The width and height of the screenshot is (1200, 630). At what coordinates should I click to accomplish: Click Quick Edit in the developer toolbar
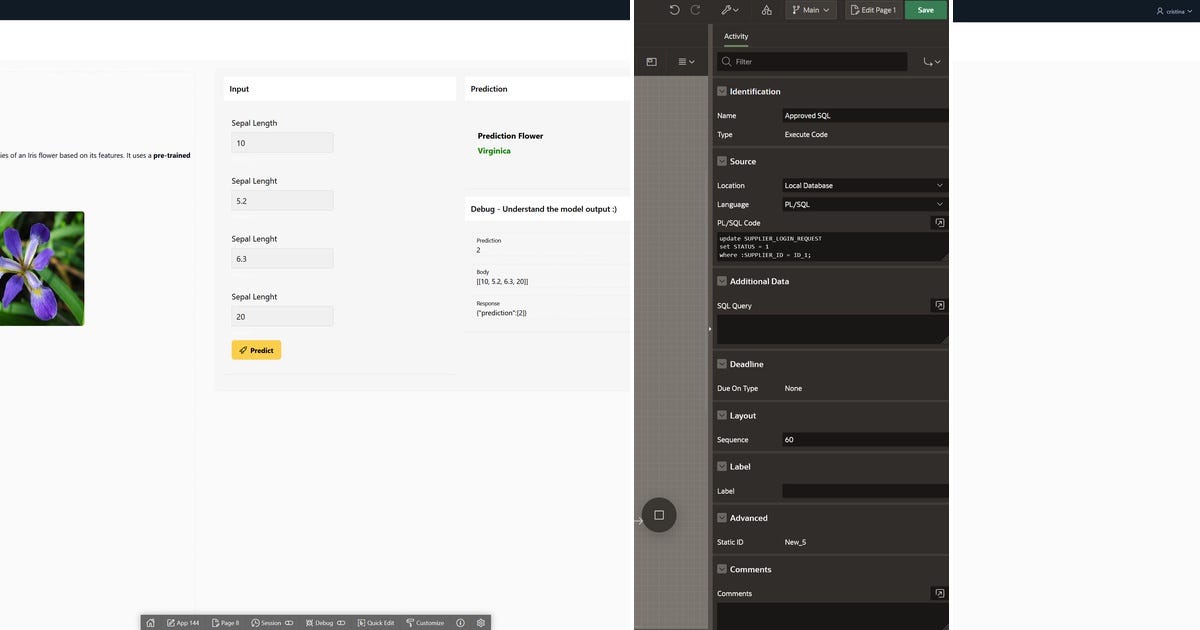click(378, 622)
